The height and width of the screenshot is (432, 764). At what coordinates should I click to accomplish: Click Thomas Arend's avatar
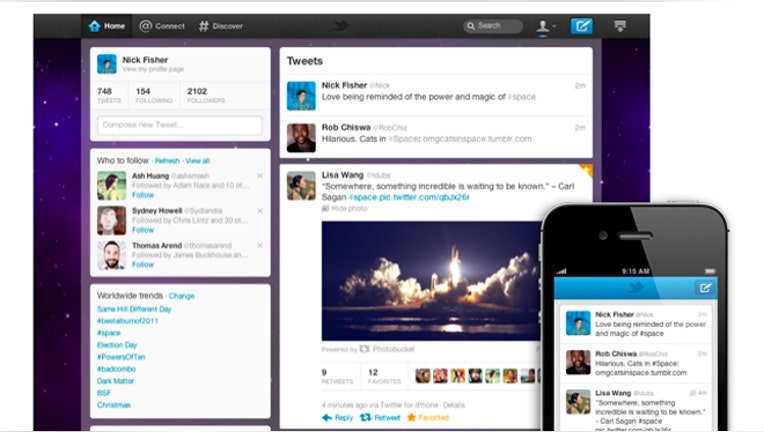pos(112,255)
